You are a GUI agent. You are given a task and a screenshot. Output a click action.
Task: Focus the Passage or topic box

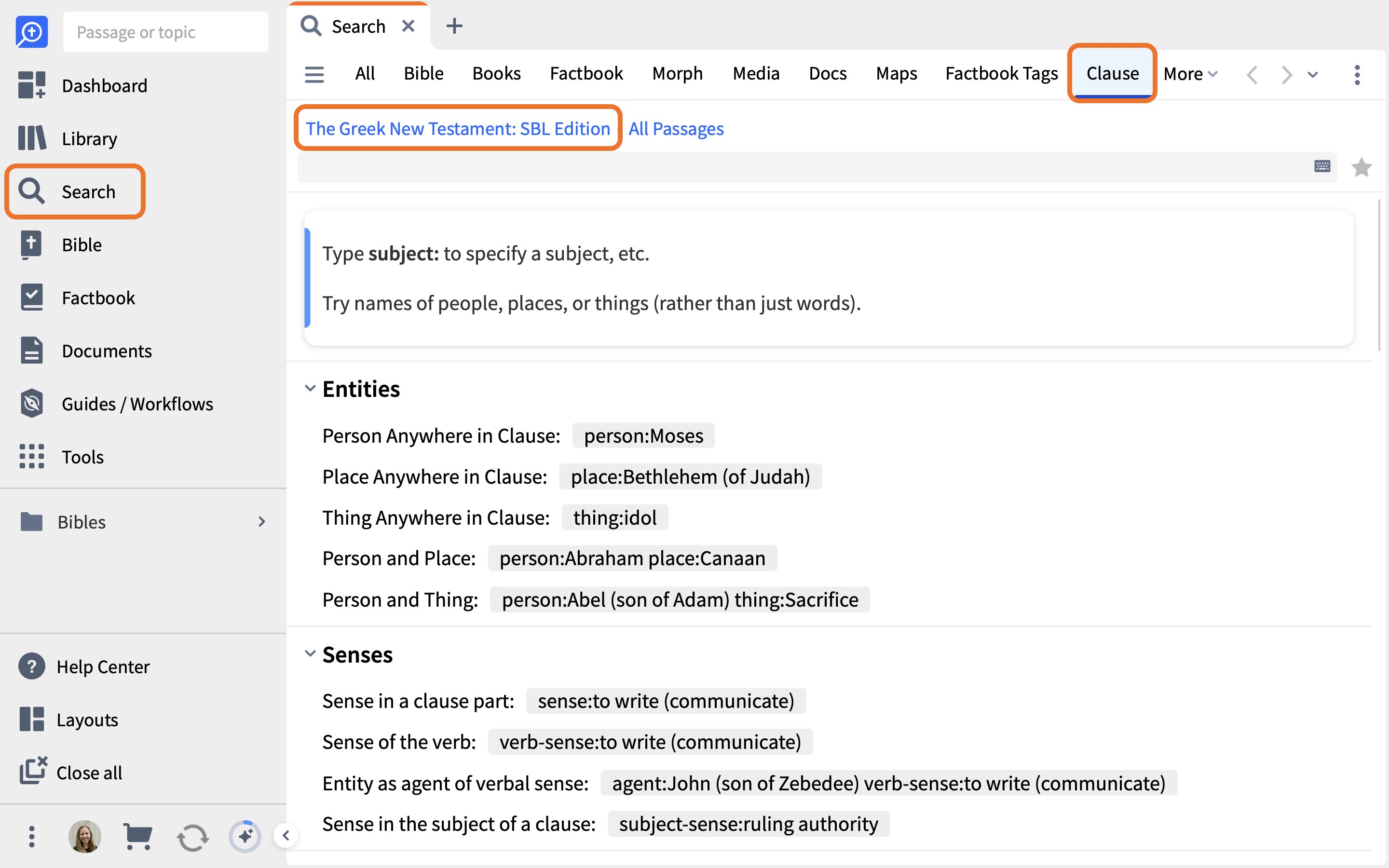click(x=165, y=31)
